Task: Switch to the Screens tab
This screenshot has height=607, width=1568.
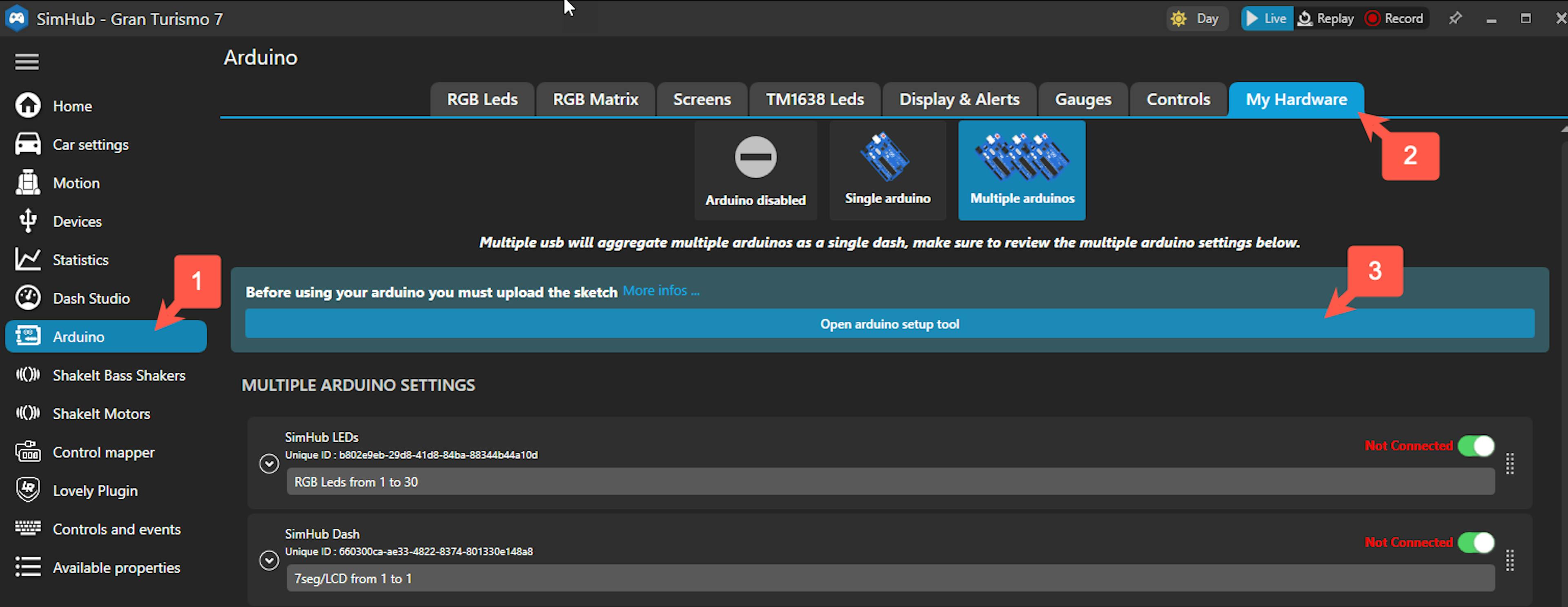Action: (x=702, y=99)
